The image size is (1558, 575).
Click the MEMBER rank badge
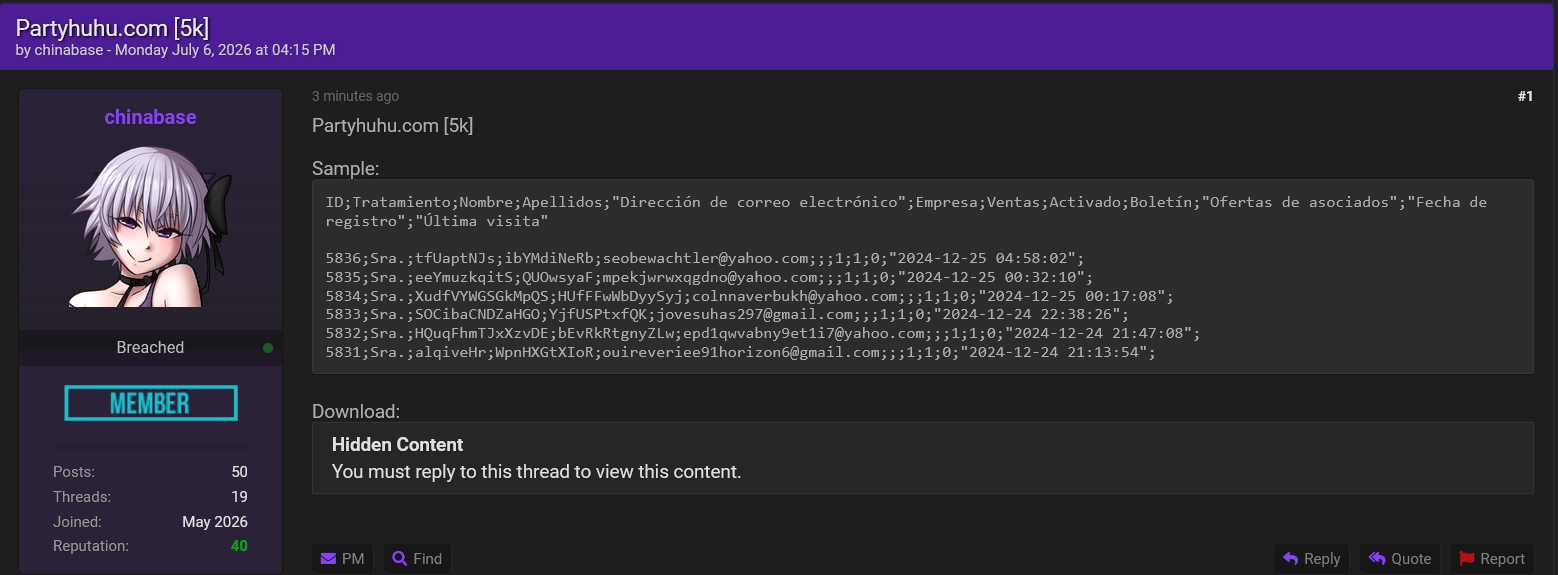point(151,403)
